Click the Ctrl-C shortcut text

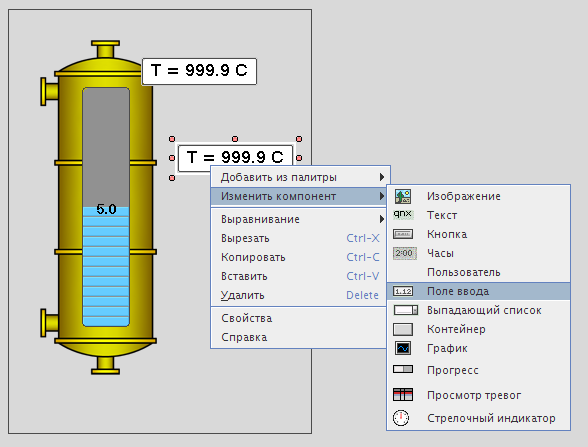click(x=363, y=257)
